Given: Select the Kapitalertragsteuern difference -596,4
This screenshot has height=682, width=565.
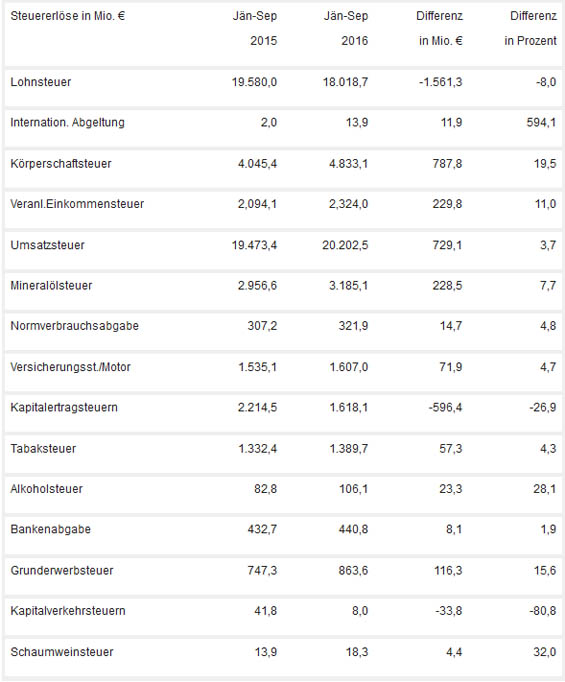Looking at the screenshot, I should (x=445, y=408).
